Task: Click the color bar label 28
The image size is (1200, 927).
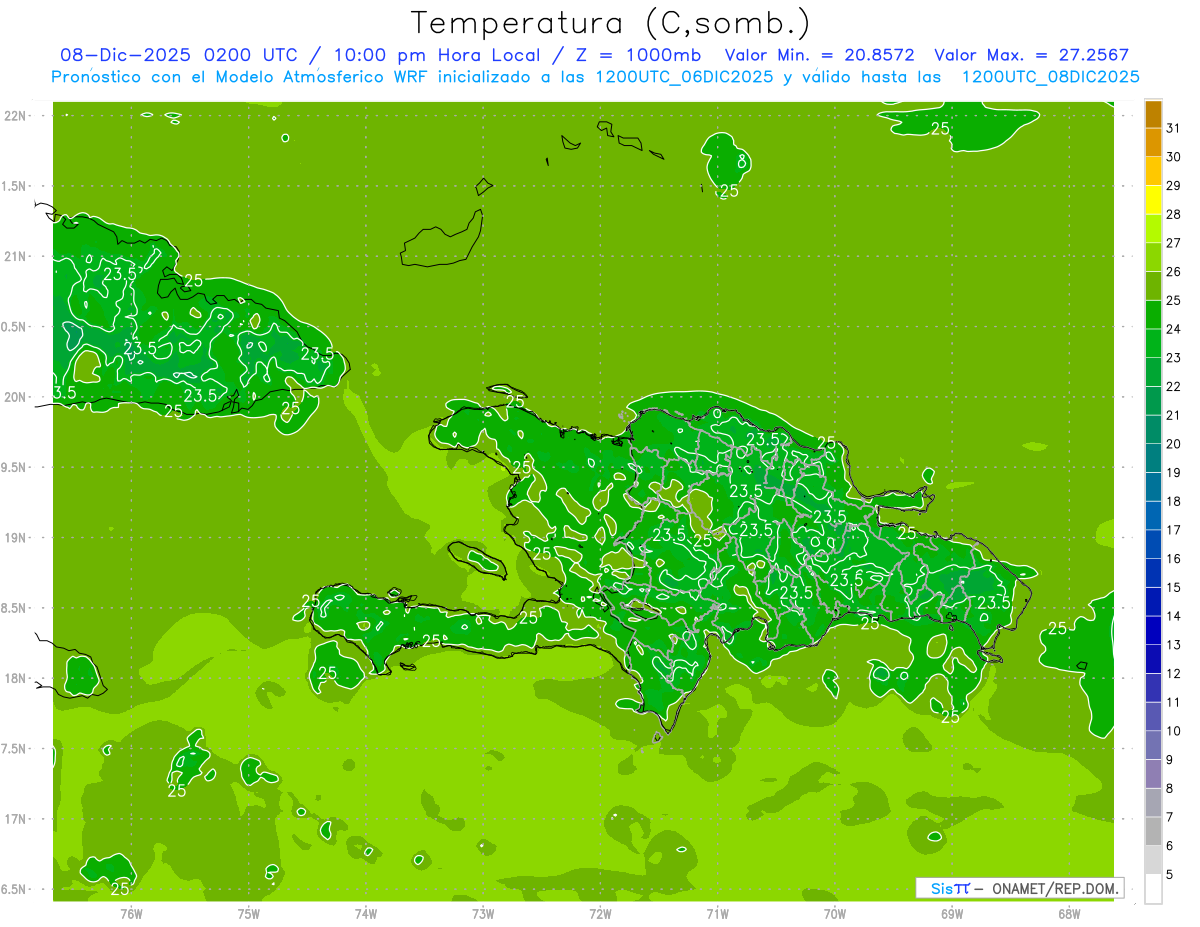Action: pyautogui.click(x=1174, y=215)
